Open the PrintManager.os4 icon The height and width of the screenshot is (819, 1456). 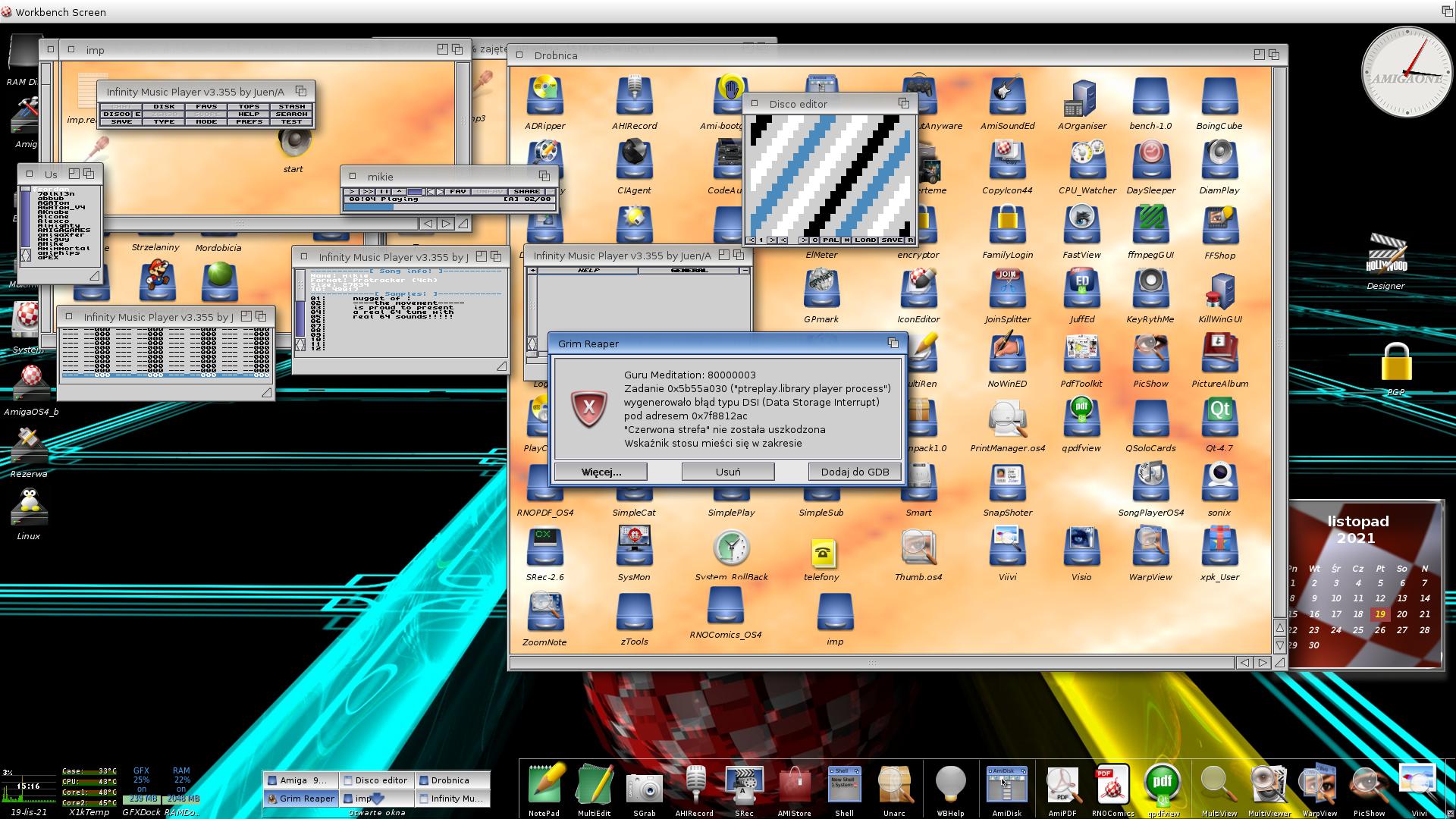(x=1007, y=419)
